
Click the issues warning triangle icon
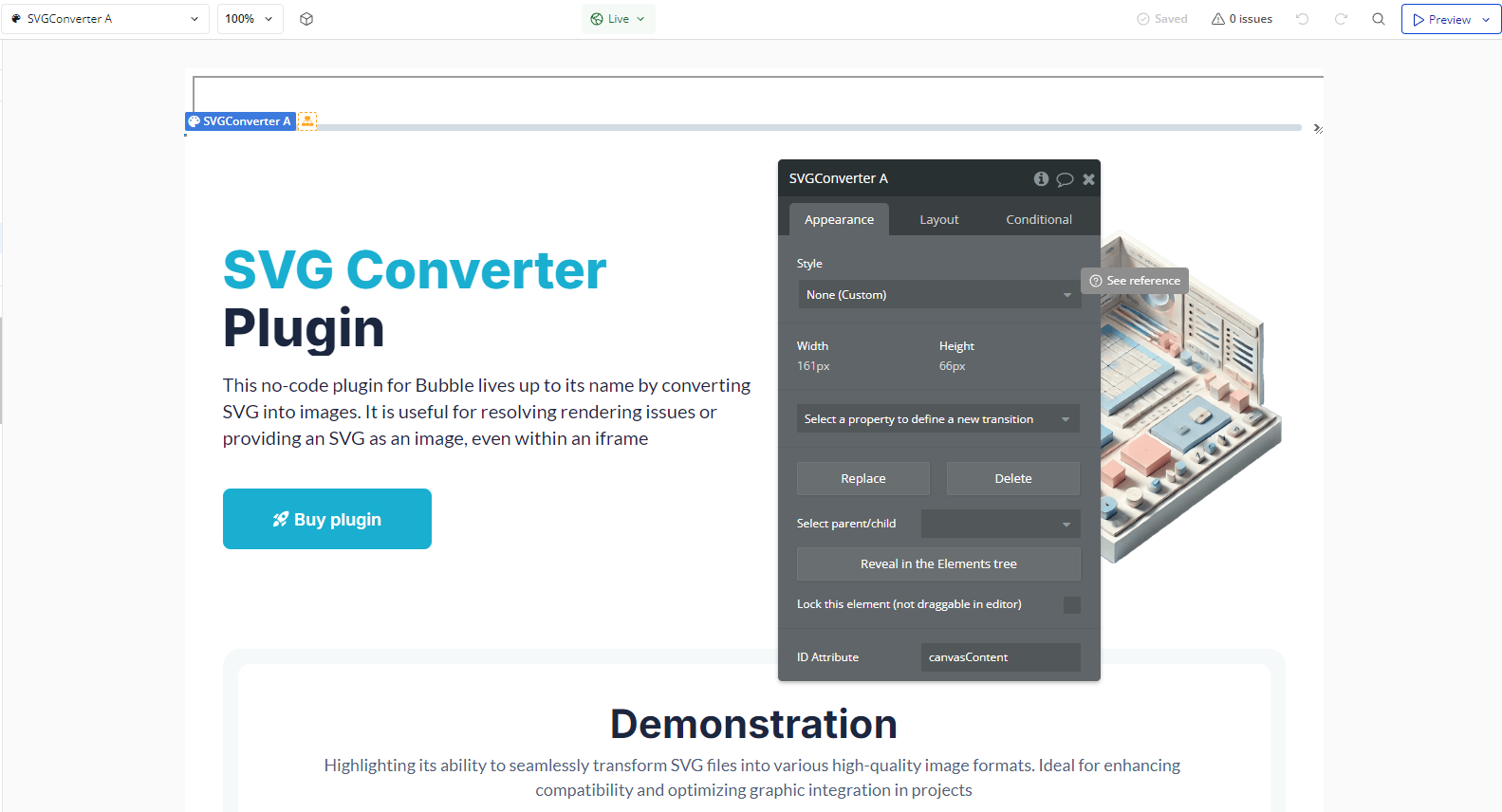(x=1218, y=19)
